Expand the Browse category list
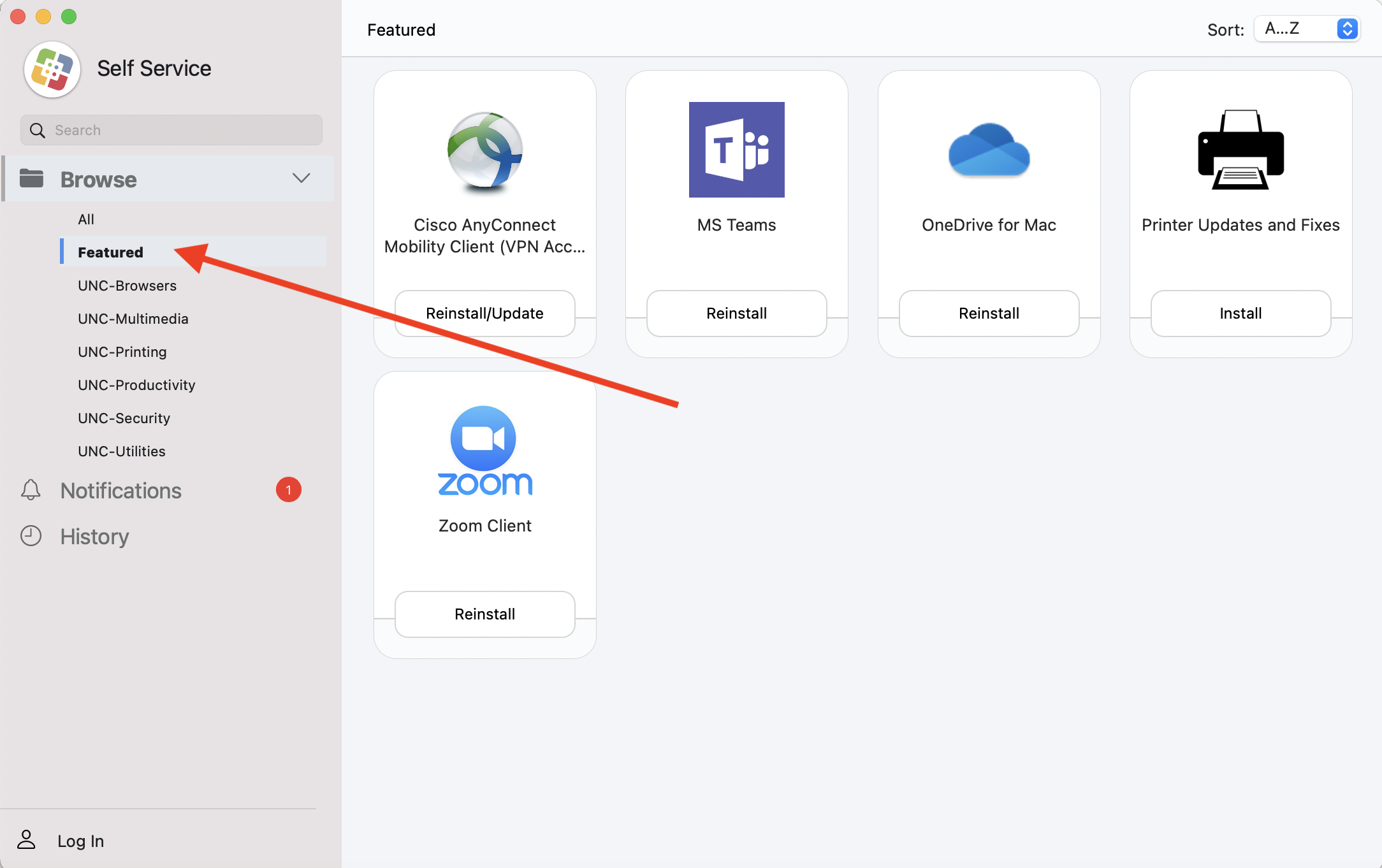 point(300,178)
